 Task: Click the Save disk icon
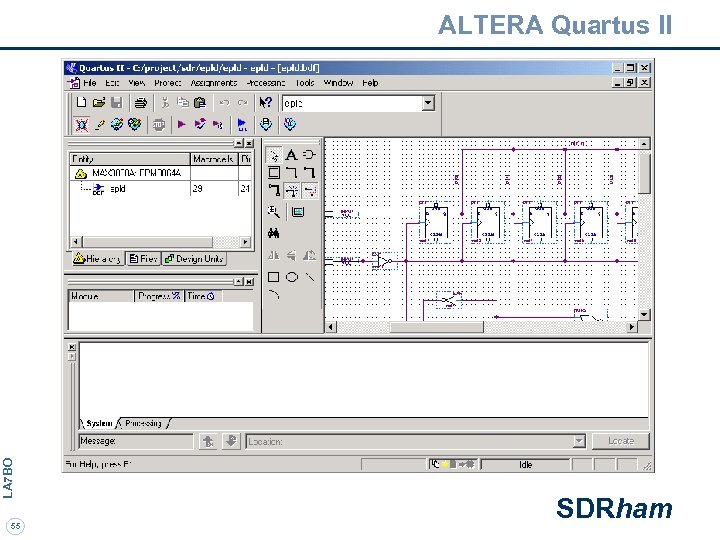pos(116,102)
